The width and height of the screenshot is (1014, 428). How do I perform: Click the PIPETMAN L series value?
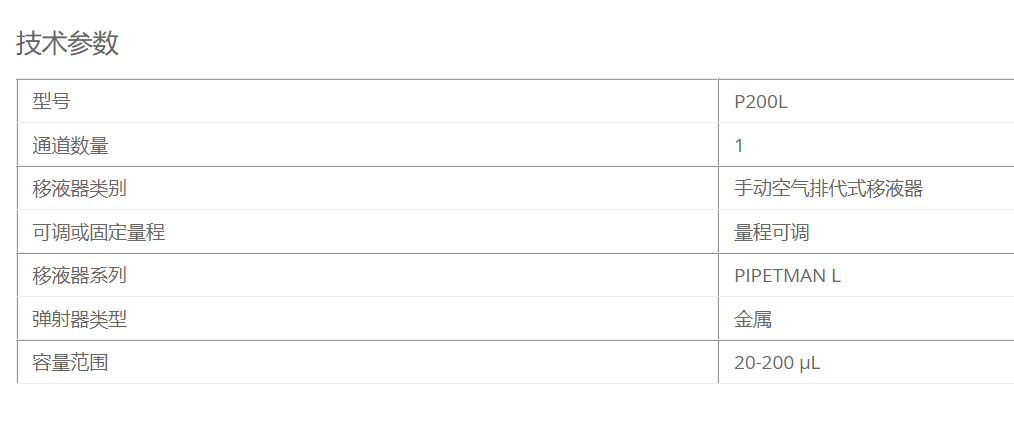(x=787, y=276)
